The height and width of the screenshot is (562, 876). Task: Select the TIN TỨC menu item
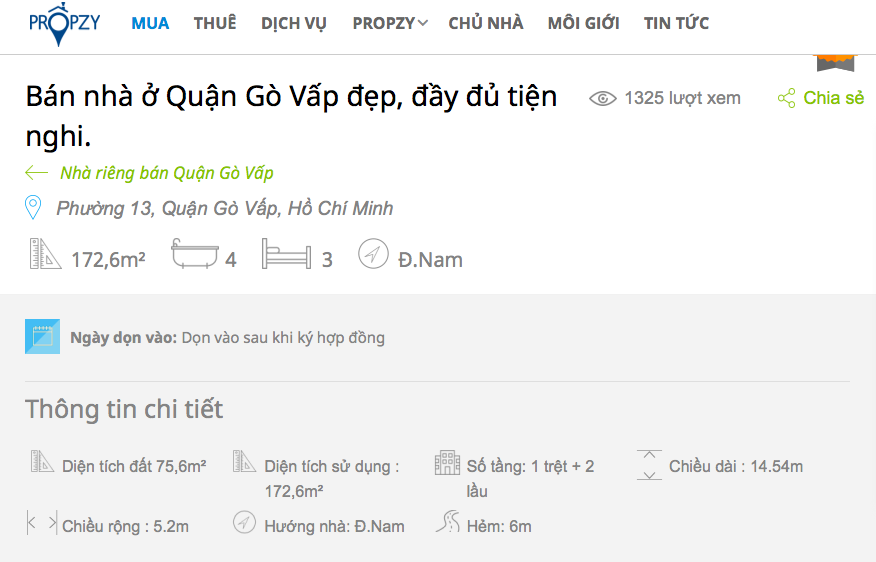676,23
